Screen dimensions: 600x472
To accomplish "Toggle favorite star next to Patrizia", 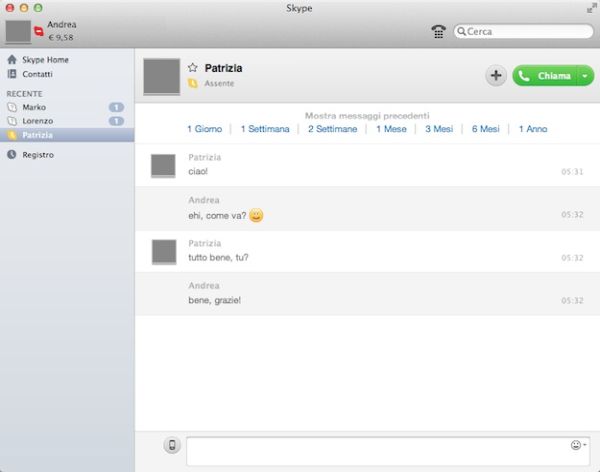I will (x=193, y=68).
